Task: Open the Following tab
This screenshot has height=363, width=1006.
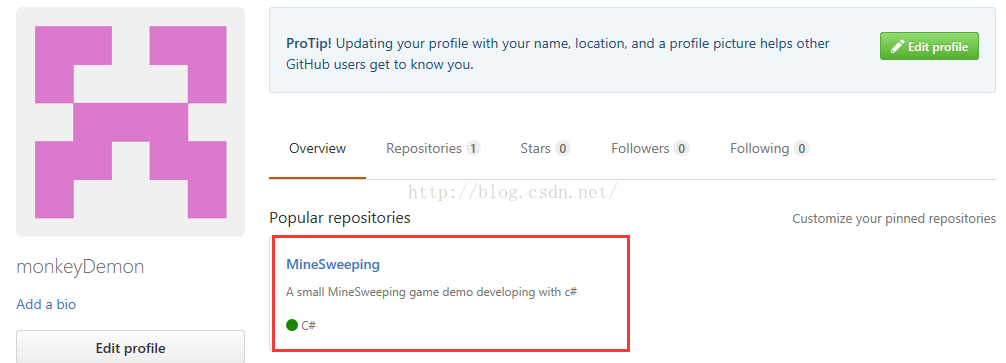Action: click(x=769, y=149)
